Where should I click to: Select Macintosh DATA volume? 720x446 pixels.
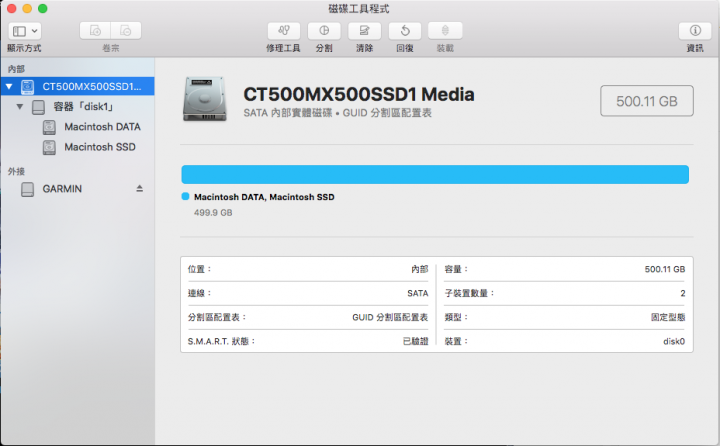click(78, 127)
